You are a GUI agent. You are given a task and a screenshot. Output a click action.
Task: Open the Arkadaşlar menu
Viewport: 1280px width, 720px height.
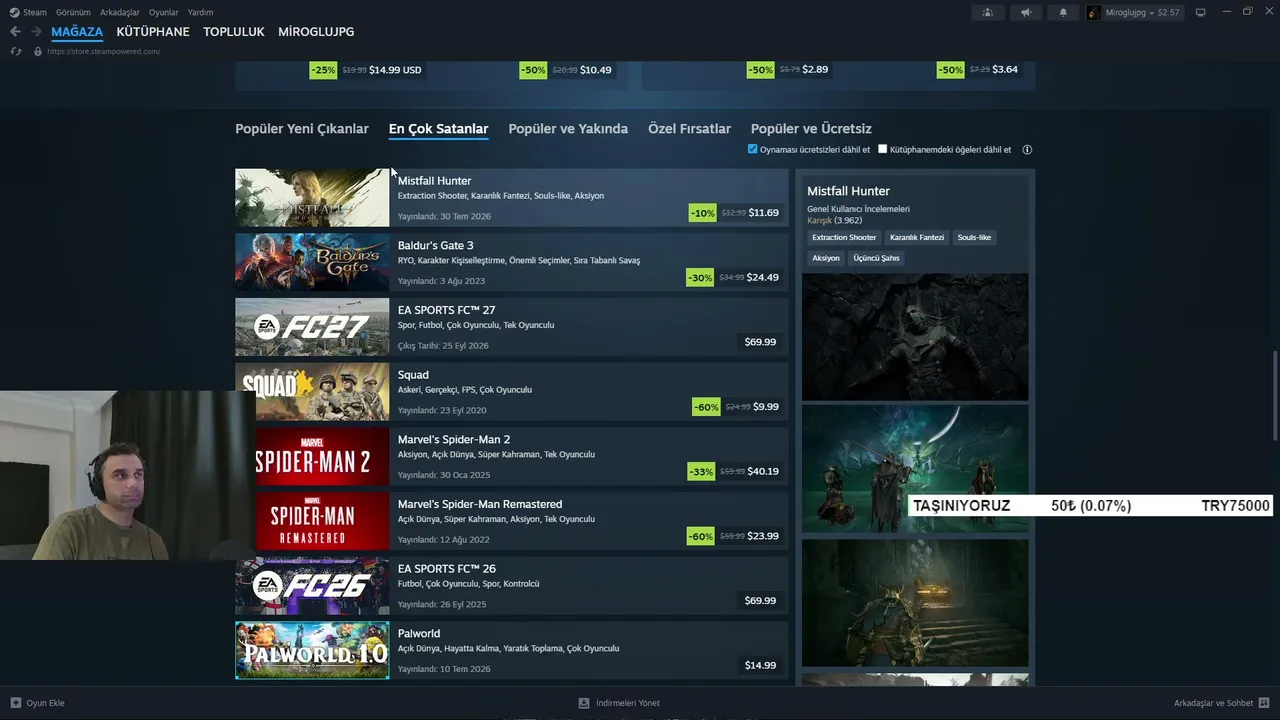(x=120, y=12)
